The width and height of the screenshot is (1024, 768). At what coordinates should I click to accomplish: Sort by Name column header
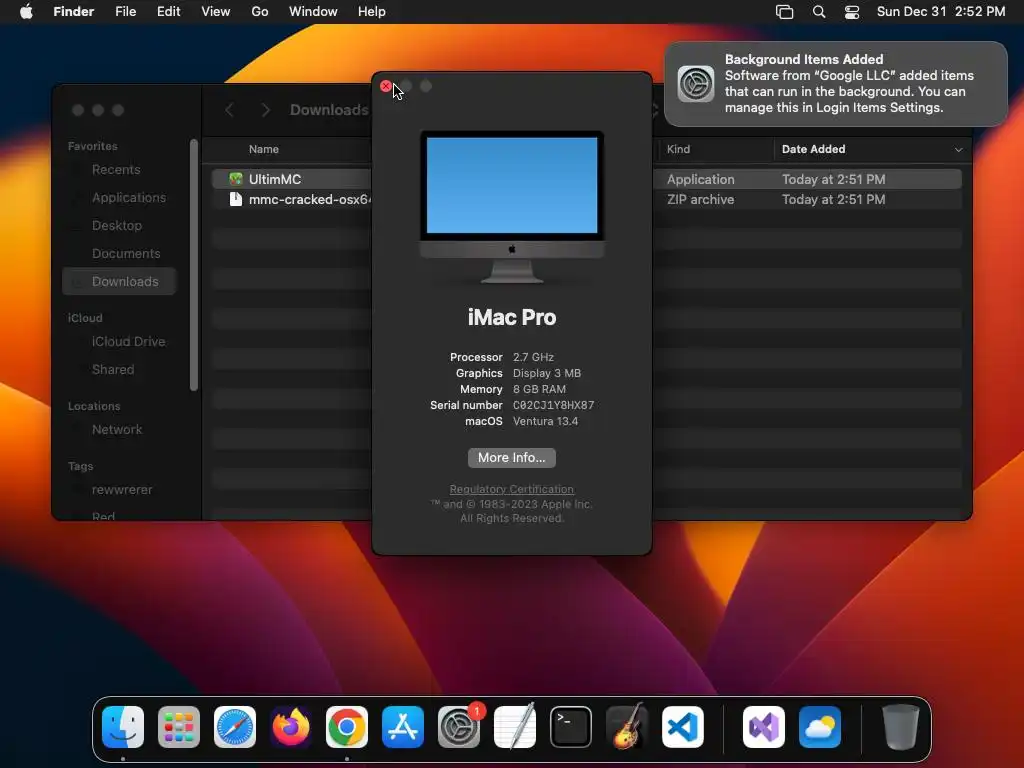(264, 150)
